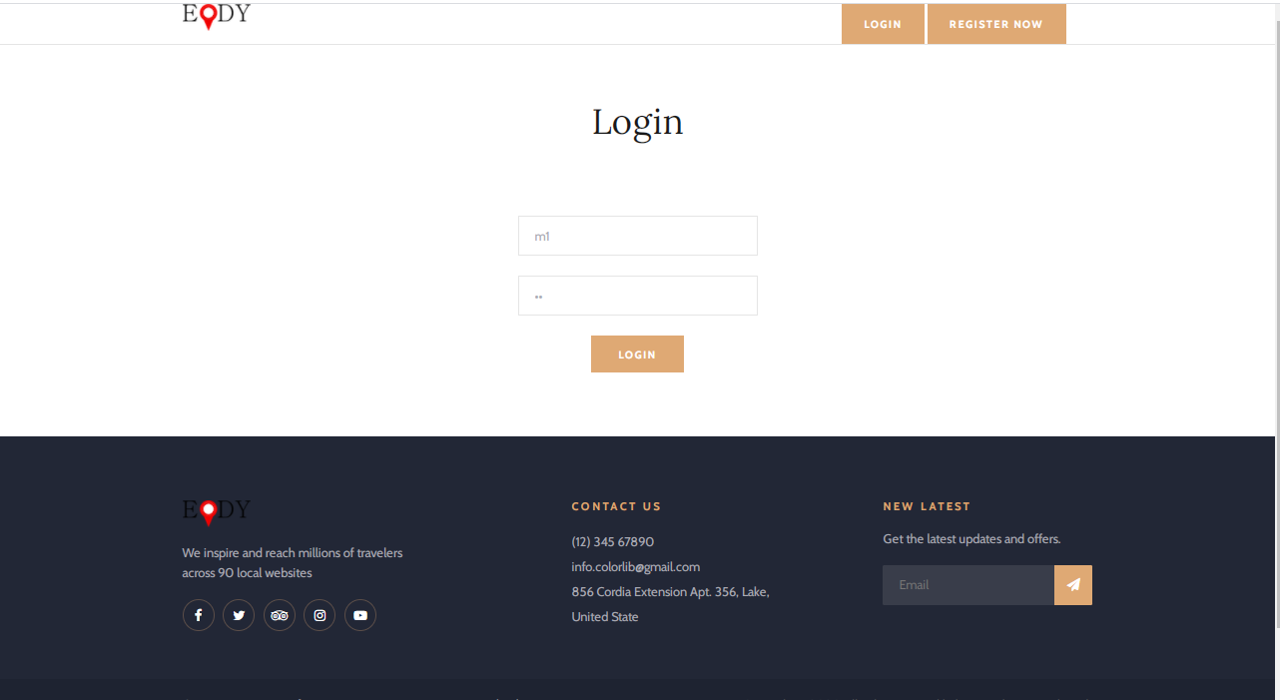This screenshot has width=1280, height=700.
Task: Click the Facebook icon in the footer
Action: pyautogui.click(x=198, y=615)
